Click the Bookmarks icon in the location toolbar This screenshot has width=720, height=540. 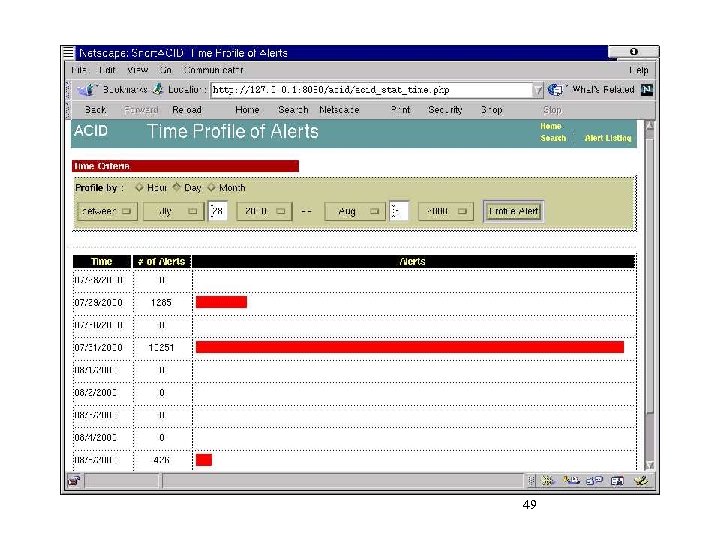pyautogui.click(x=85, y=90)
